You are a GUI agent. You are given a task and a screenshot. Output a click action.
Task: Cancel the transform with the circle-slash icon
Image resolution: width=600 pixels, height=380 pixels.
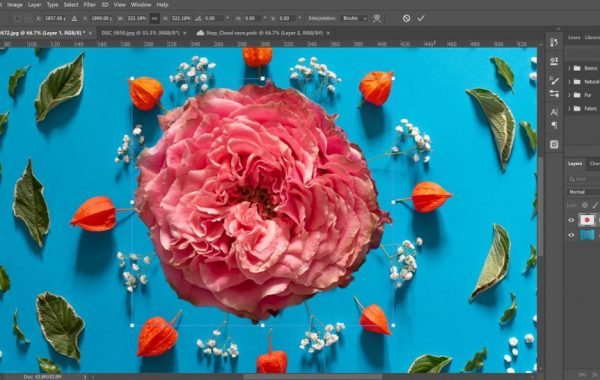pos(406,18)
